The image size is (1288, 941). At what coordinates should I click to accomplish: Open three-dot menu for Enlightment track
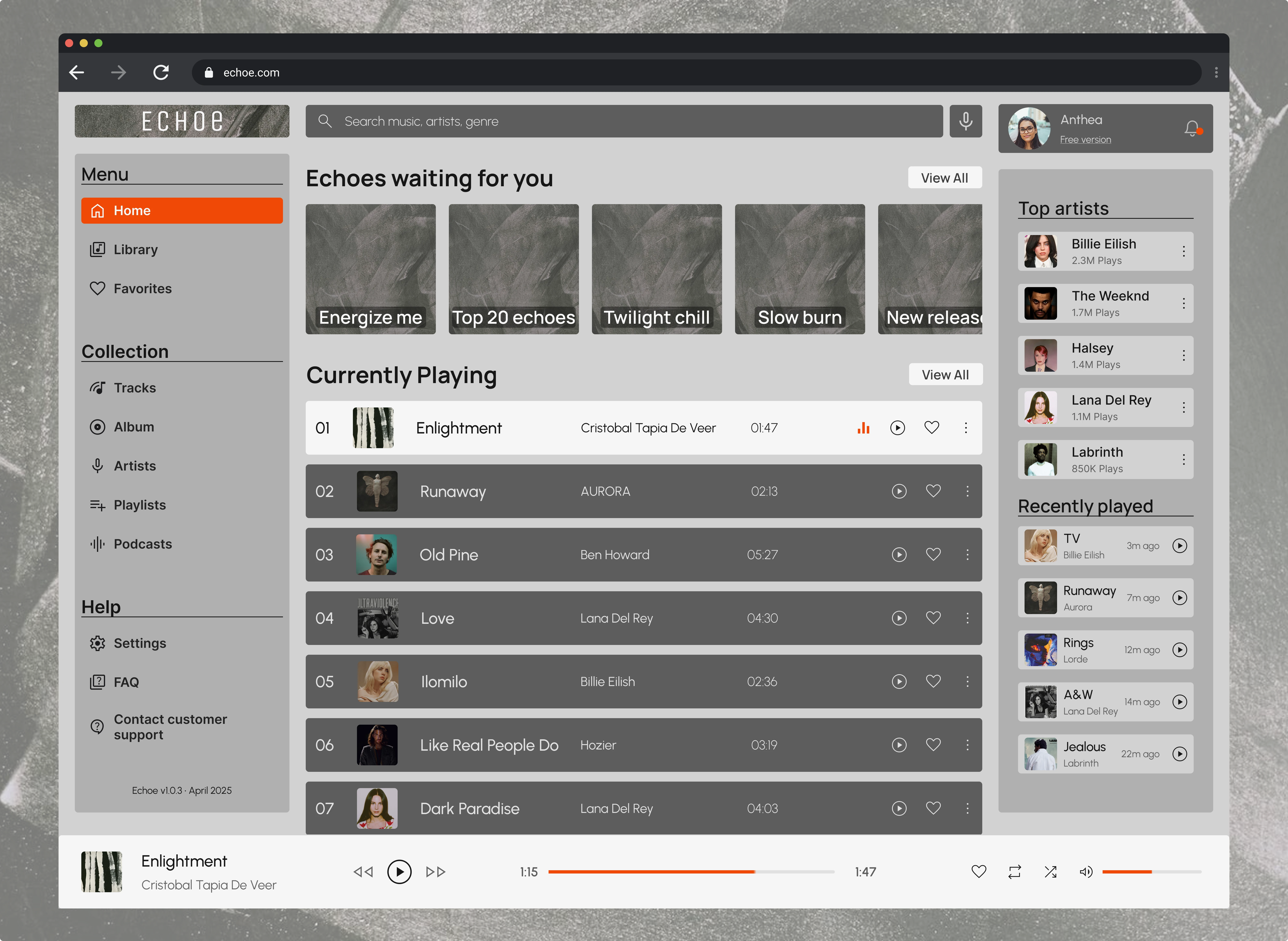coord(966,428)
